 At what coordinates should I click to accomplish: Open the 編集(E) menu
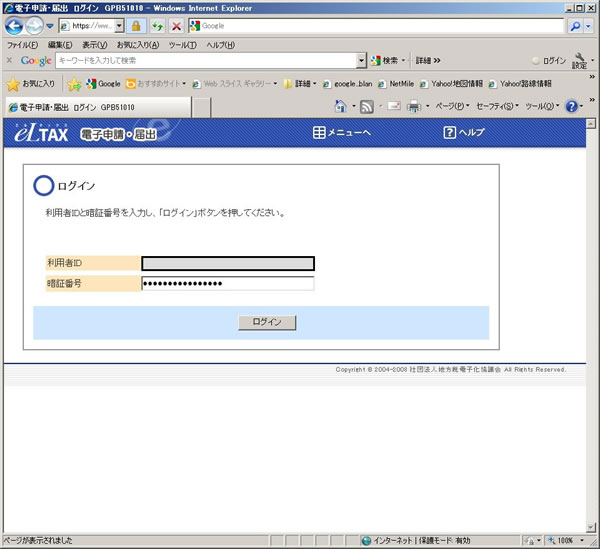tap(60, 45)
